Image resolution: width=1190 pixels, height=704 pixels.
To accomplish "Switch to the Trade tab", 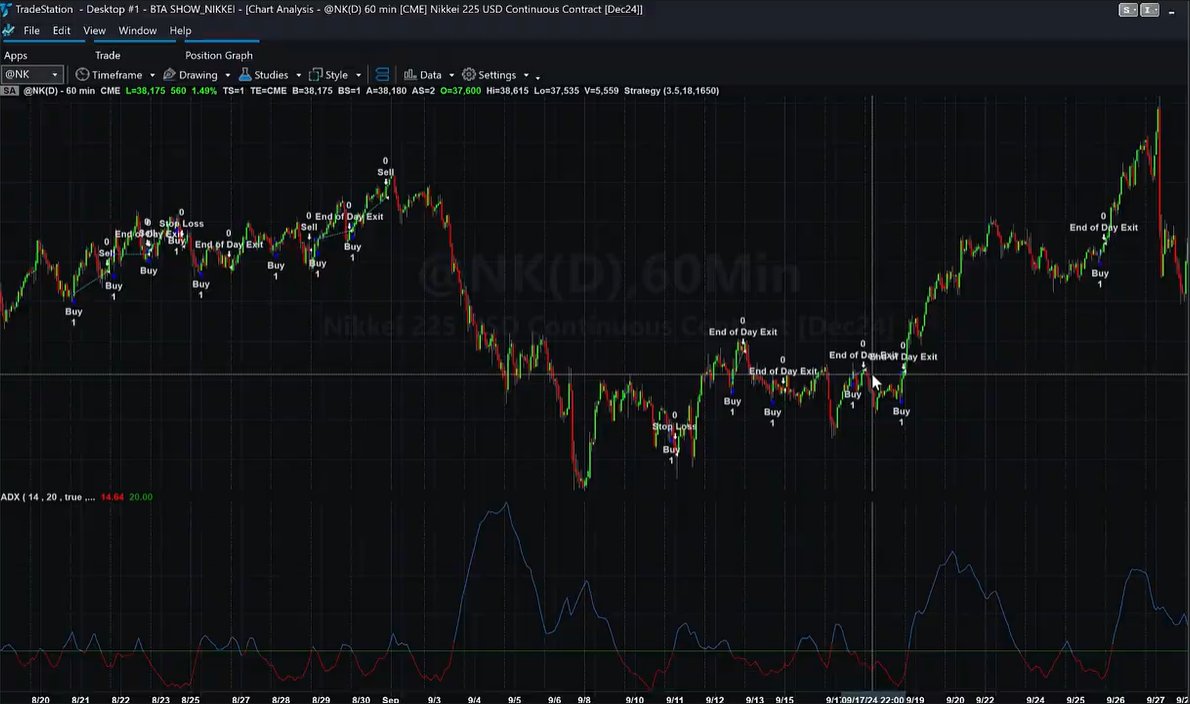I will (x=108, y=55).
